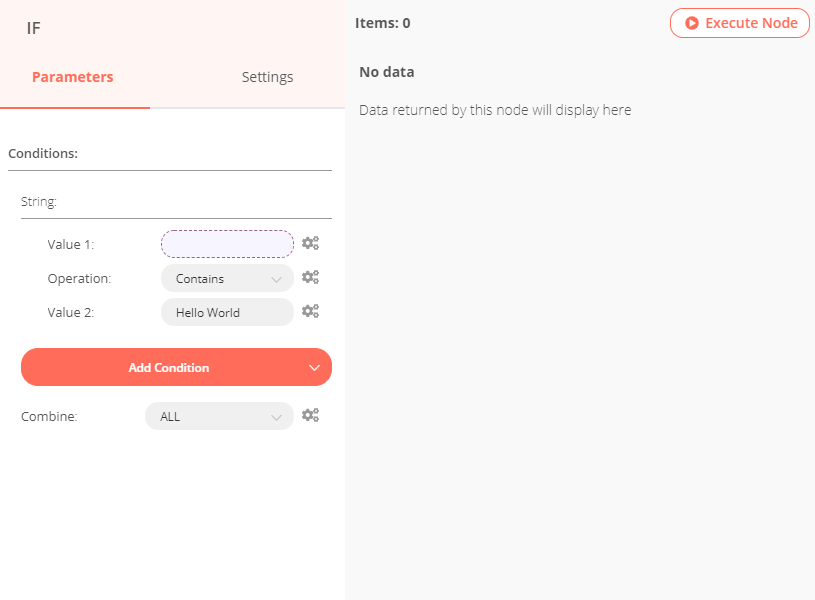Click the 'Data returned by this node' message
815x600 pixels.
tap(495, 110)
